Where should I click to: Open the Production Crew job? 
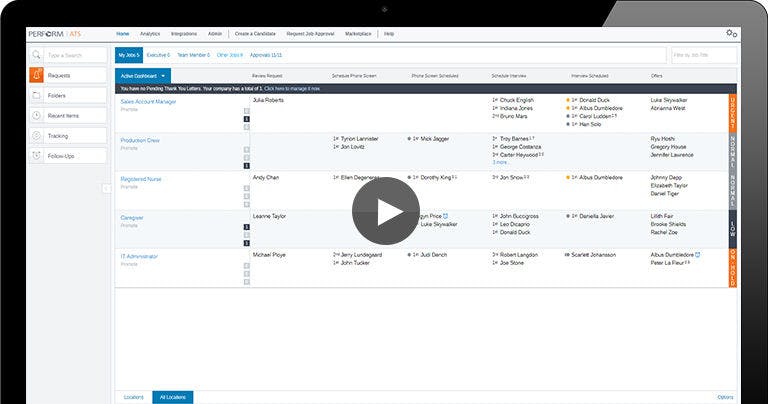coord(140,141)
